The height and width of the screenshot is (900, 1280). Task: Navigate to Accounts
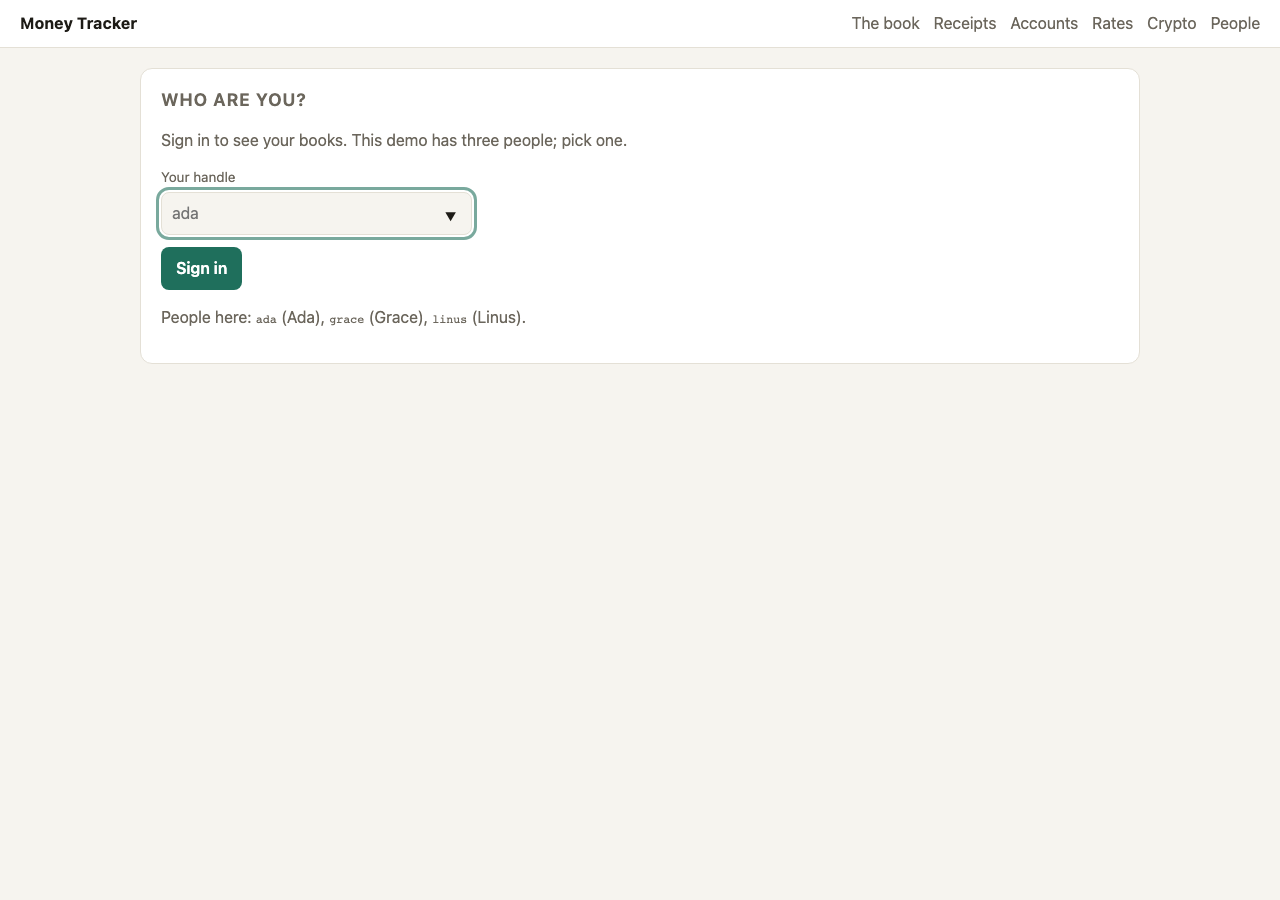pos(1044,23)
